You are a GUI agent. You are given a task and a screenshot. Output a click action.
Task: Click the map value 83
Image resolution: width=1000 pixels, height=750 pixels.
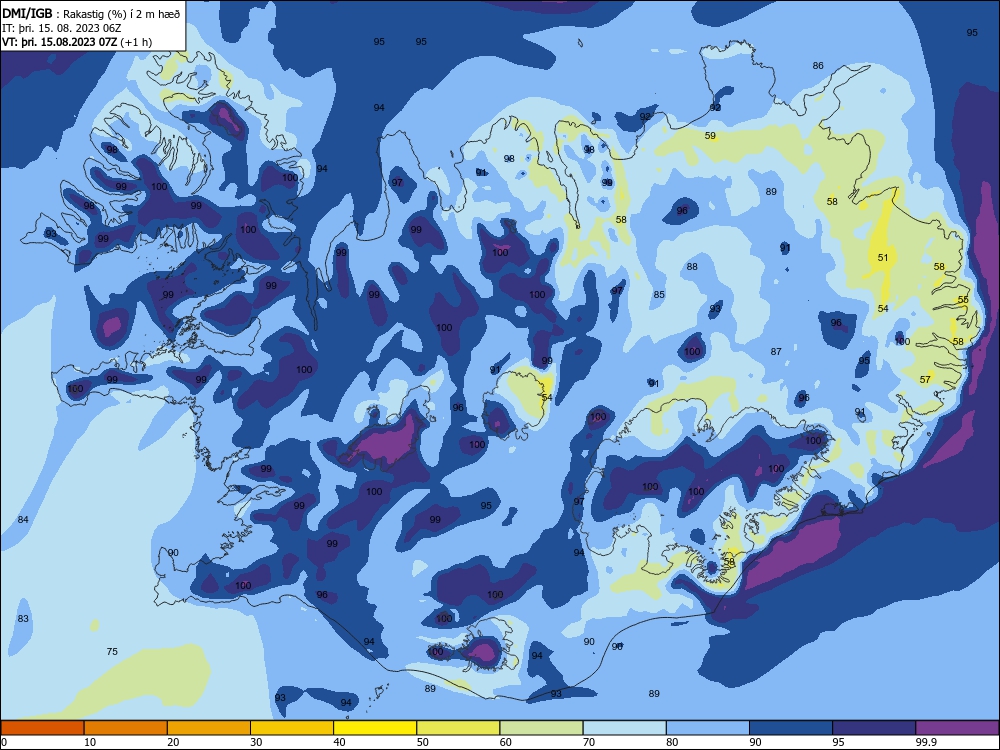(x=23, y=619)
